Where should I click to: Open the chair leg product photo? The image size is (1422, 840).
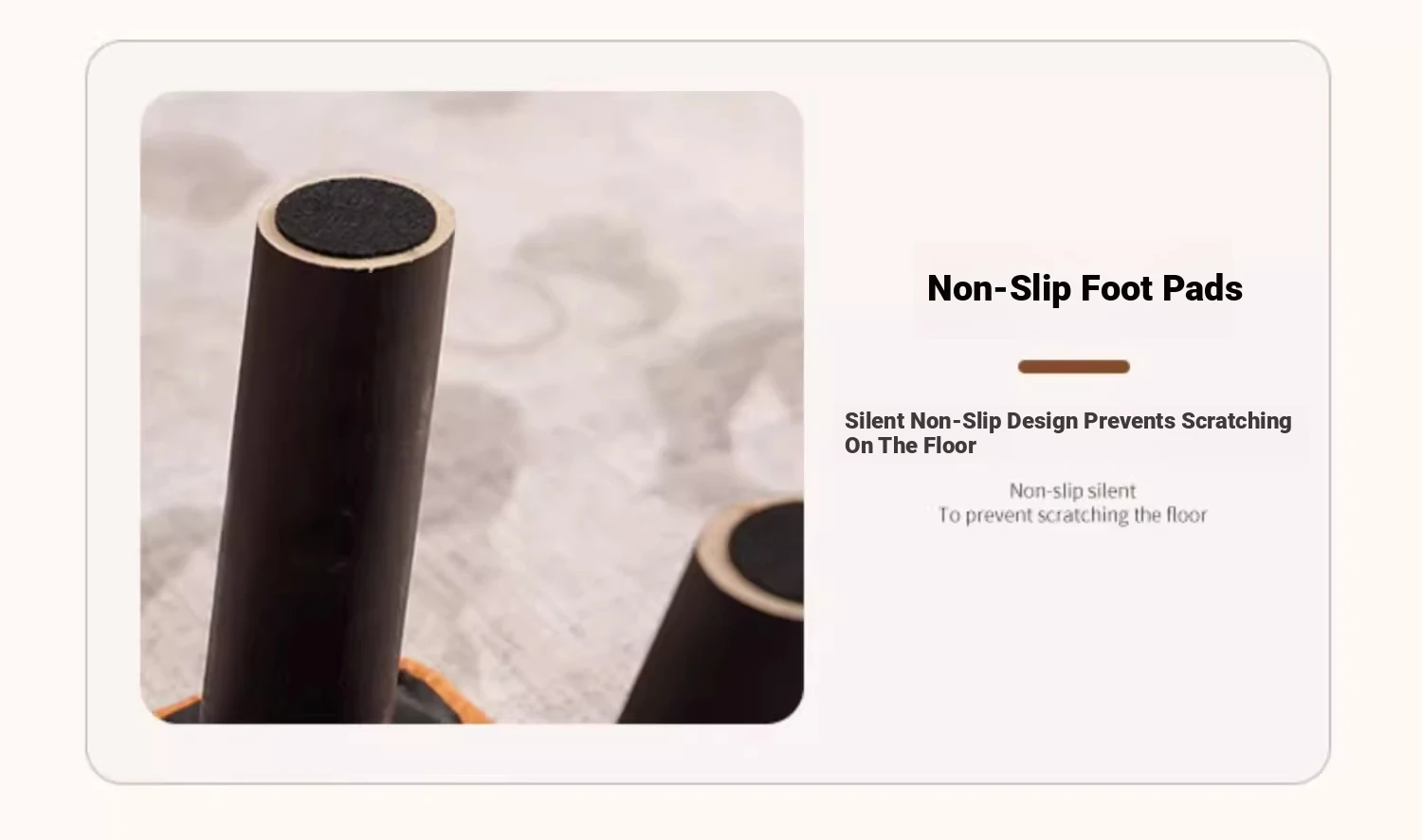[x=472, y=408]
